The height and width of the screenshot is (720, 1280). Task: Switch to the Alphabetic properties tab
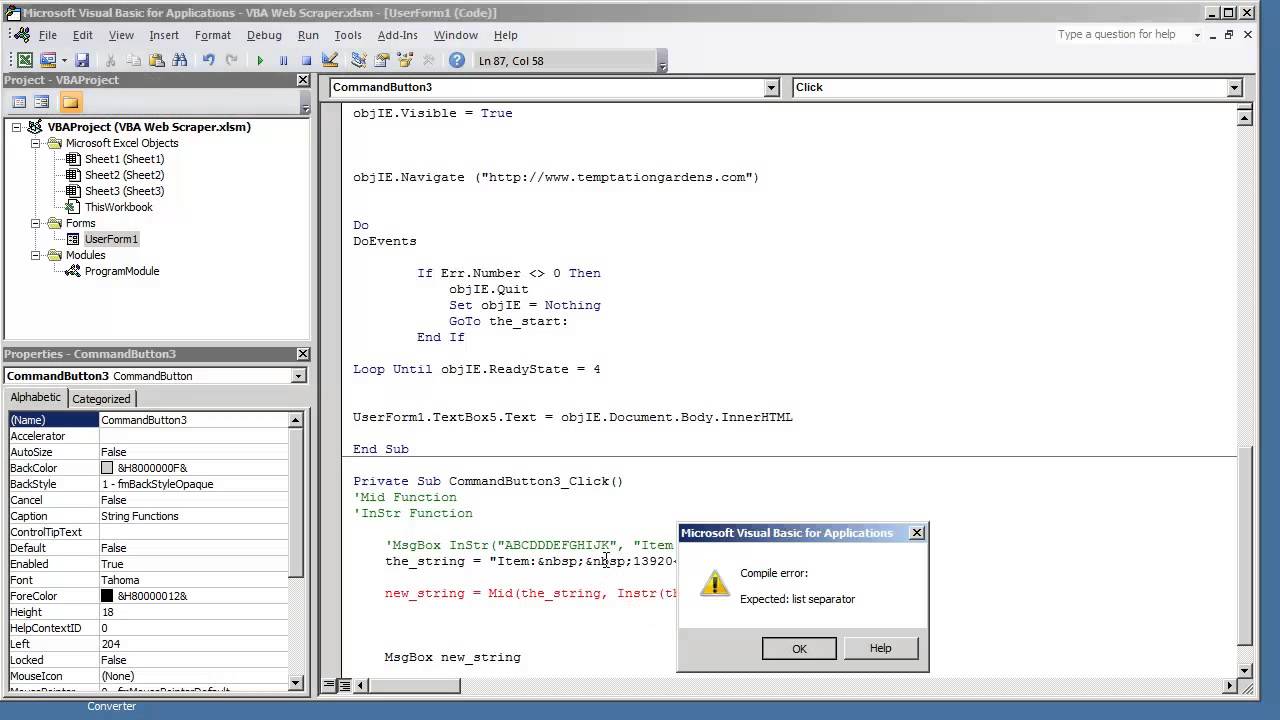point(36,397)
